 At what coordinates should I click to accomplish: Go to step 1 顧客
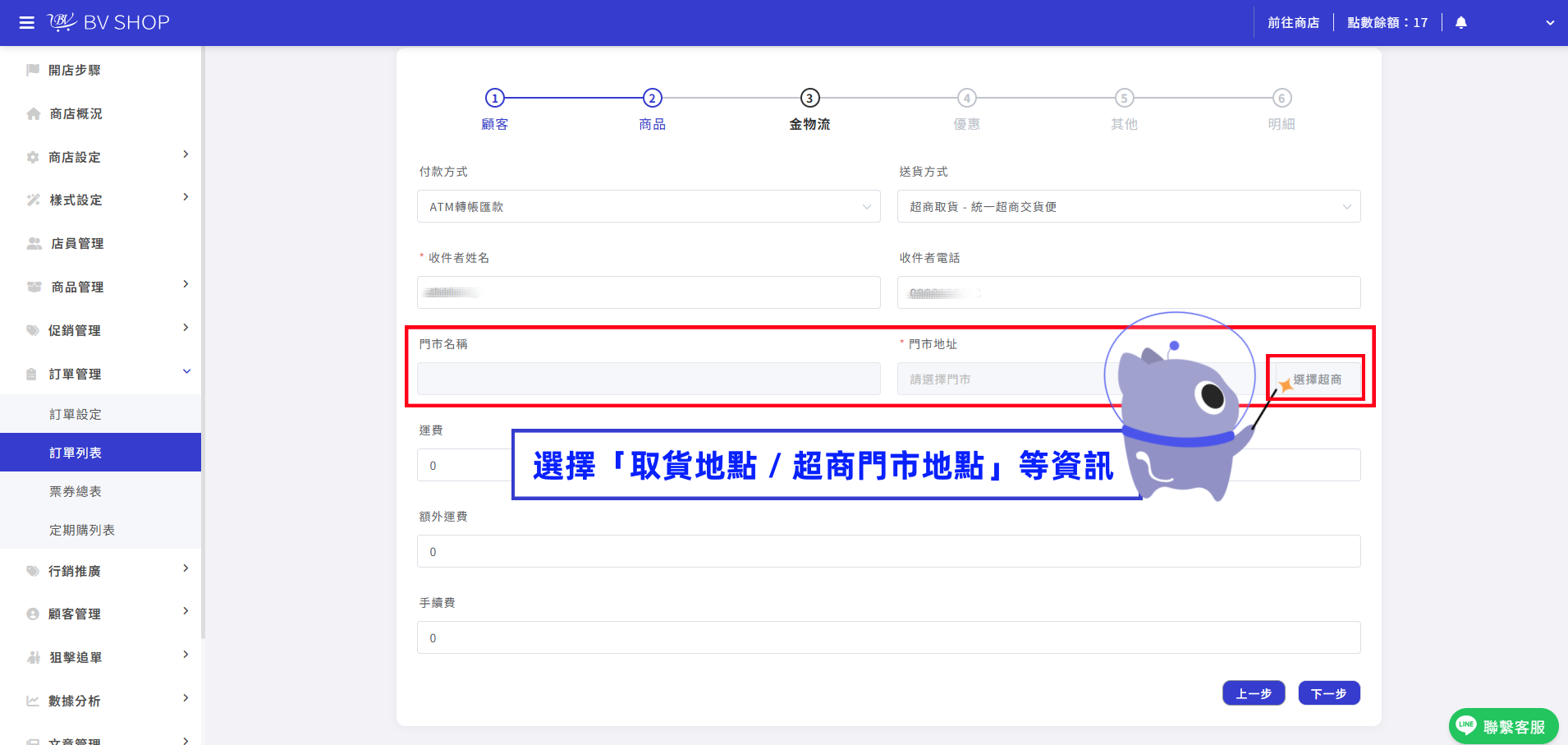494,109
